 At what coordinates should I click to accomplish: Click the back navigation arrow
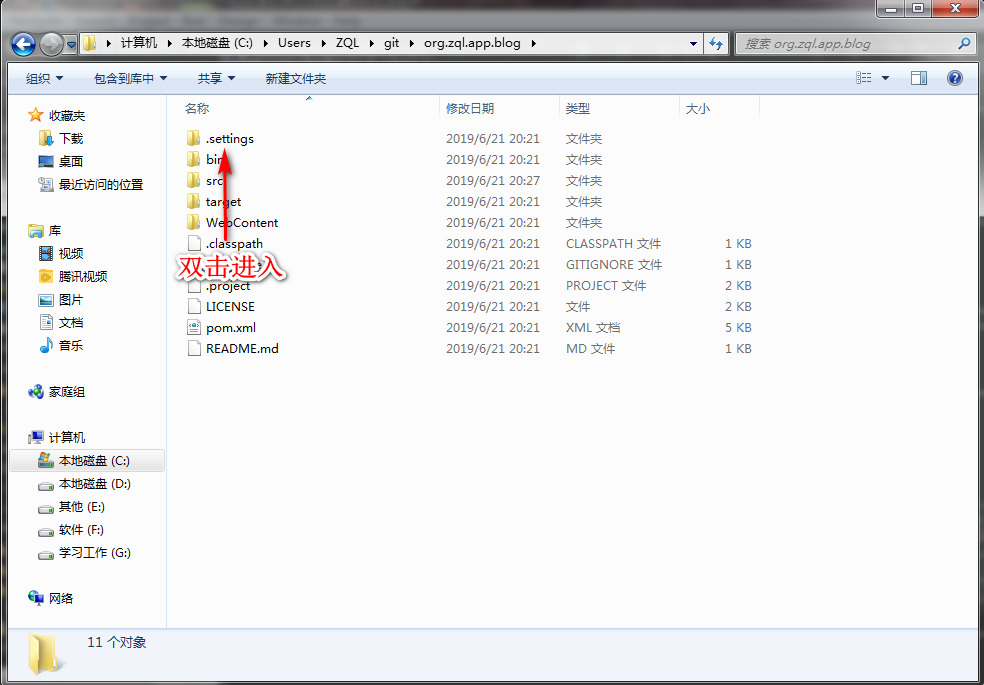[22, 43]
